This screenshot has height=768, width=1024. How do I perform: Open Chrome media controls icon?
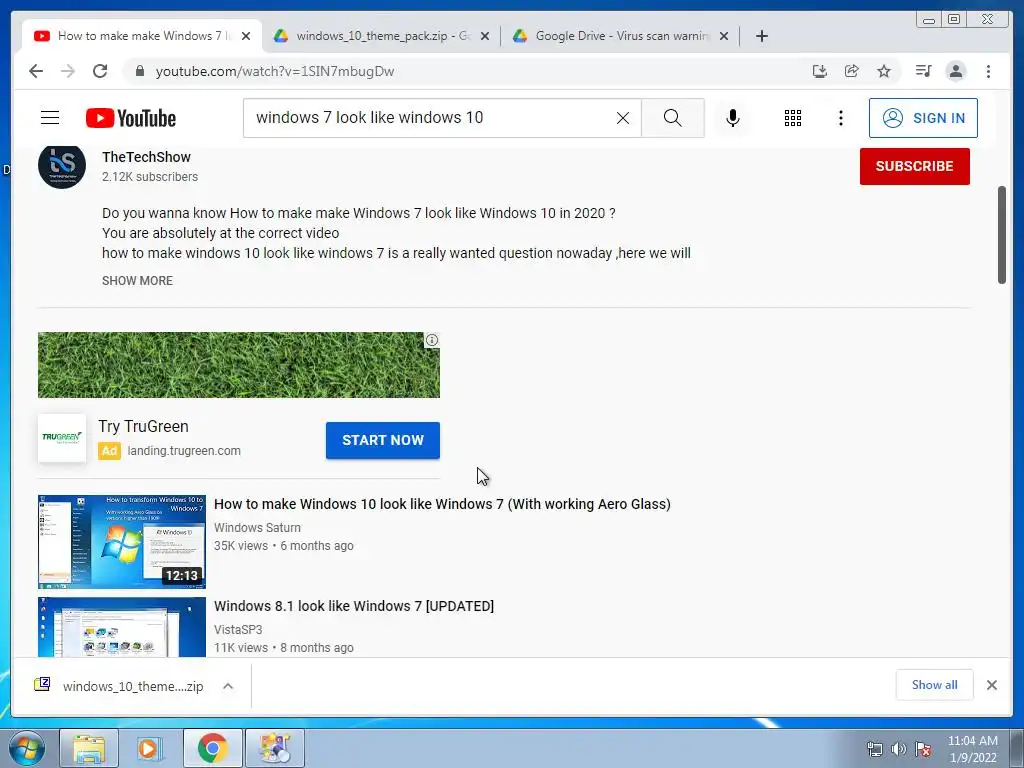pos(923,71)
